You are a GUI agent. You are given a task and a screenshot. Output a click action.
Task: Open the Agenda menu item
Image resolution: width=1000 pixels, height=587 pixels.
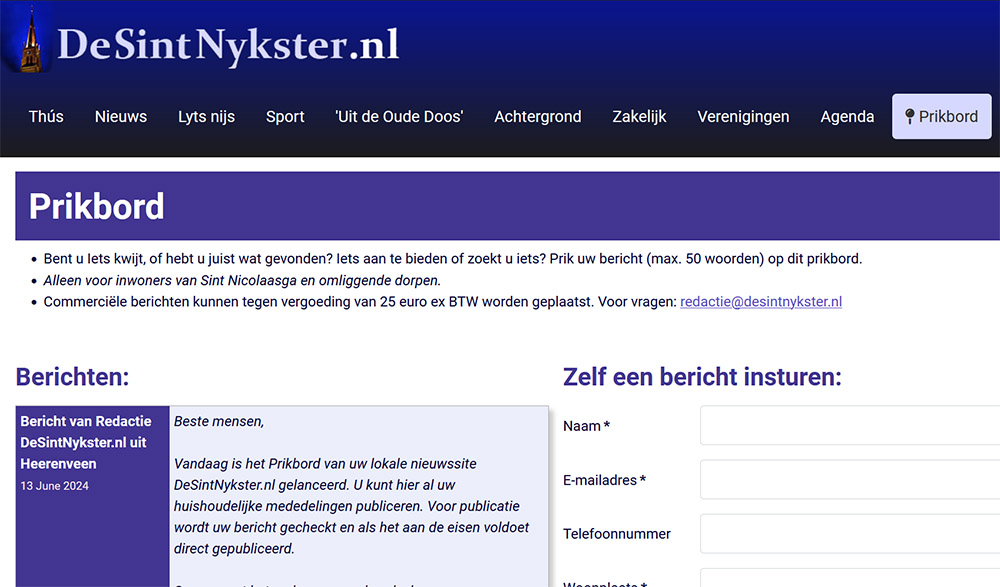pos(847,117)
